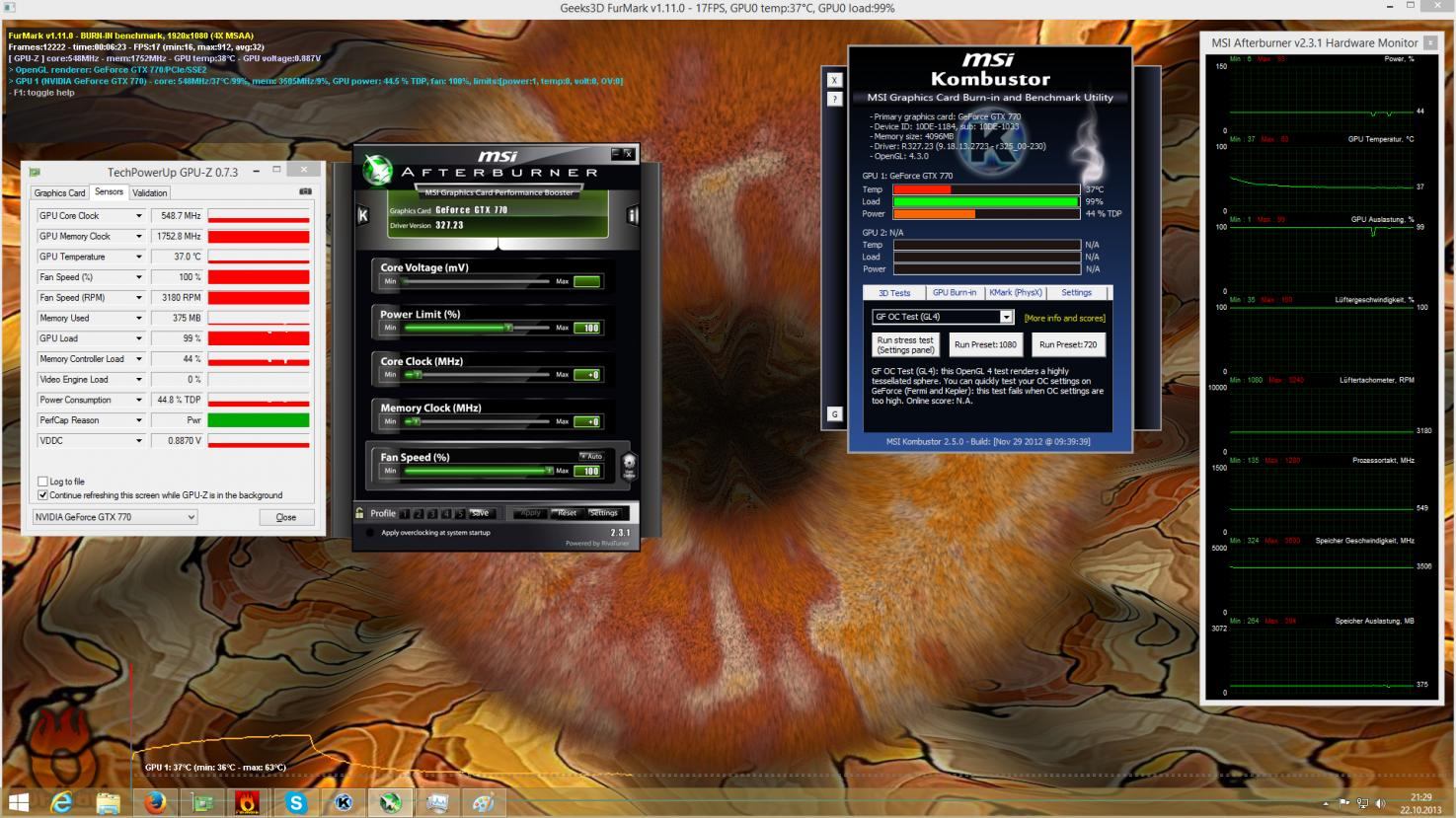Click the Afterburner Reset button
This screenshot has height=818, width=1456.
coord(567,513)
